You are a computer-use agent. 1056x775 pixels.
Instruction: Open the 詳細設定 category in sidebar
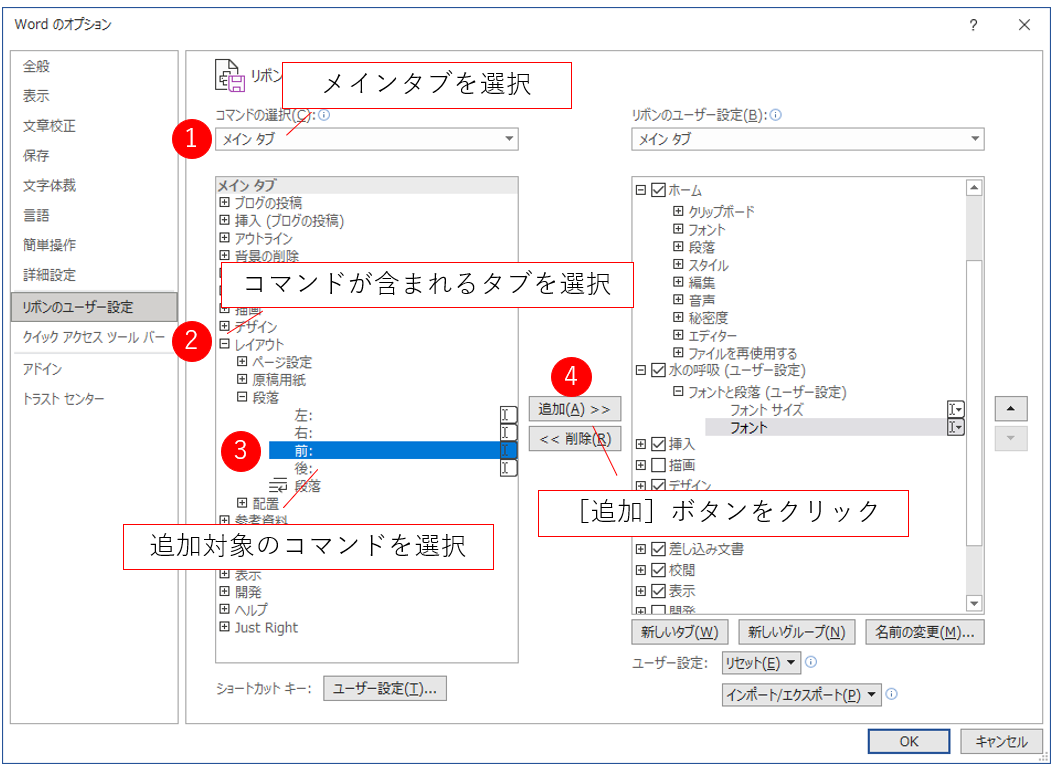50,275
